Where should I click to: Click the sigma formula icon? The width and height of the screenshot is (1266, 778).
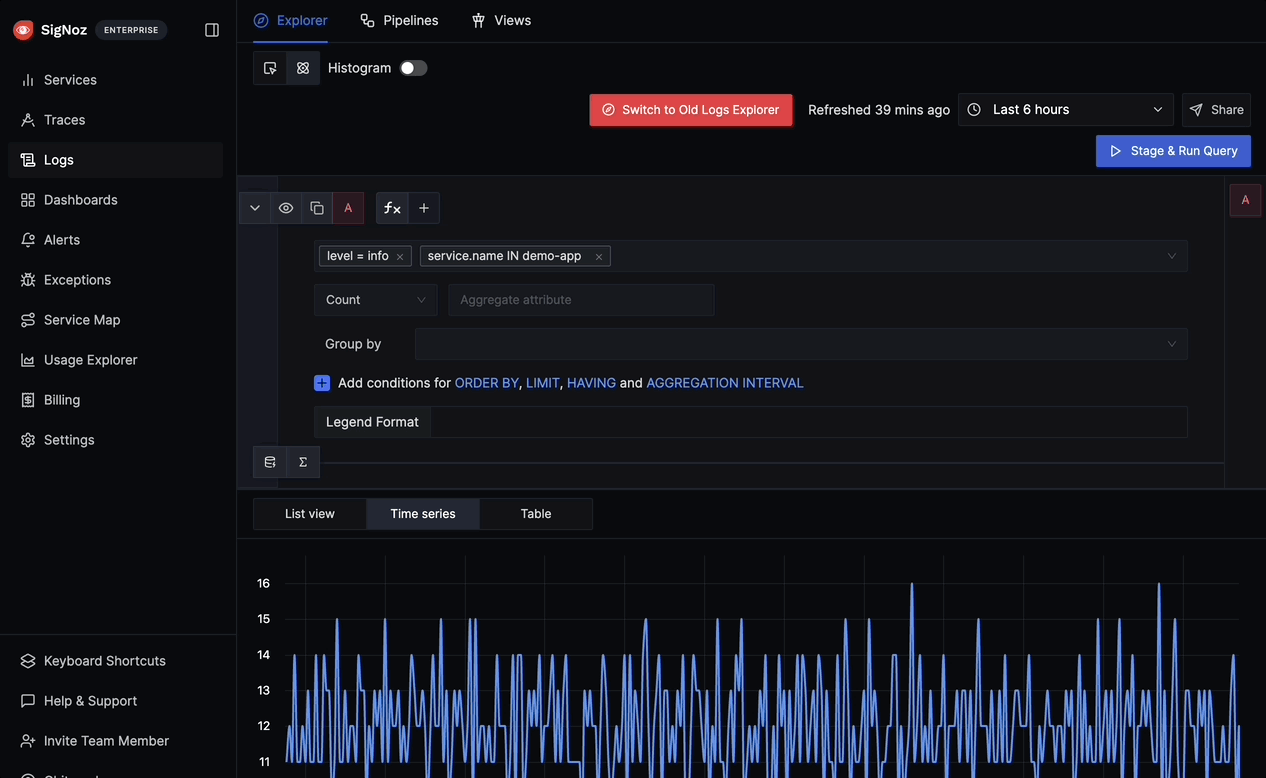click(x=303, y=462)
